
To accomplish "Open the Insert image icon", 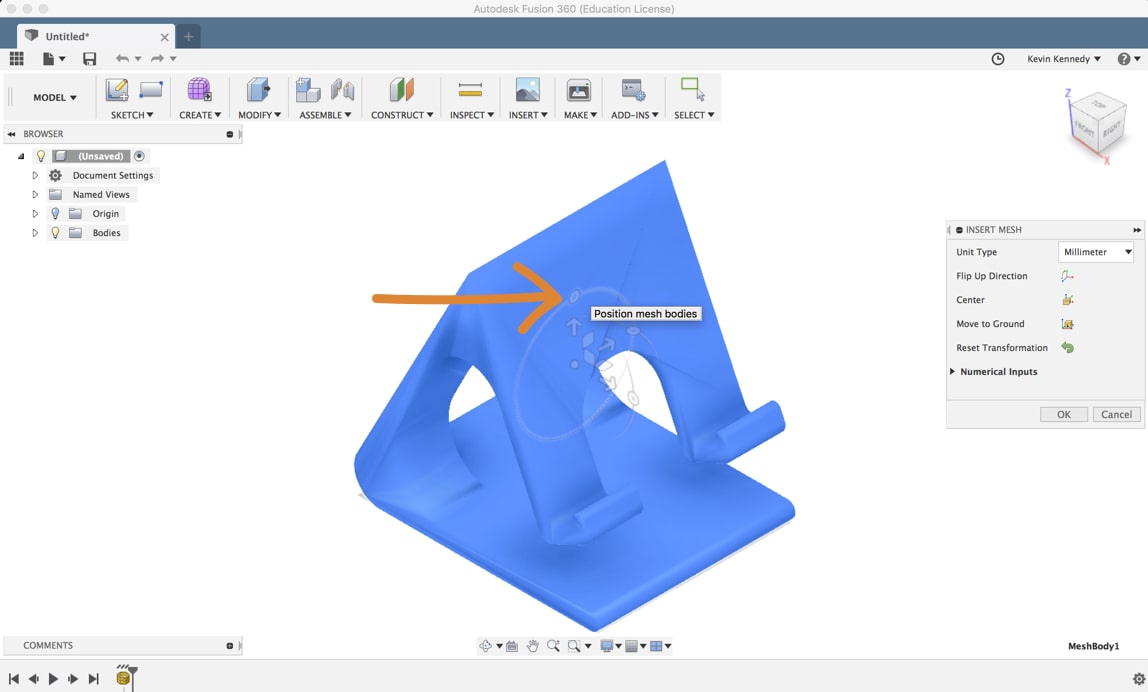I will point(527,90).
